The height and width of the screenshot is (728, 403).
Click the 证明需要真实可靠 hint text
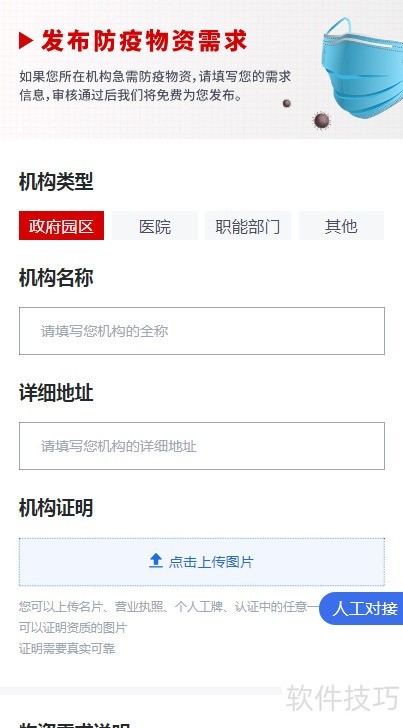click(x=67, y=649)
